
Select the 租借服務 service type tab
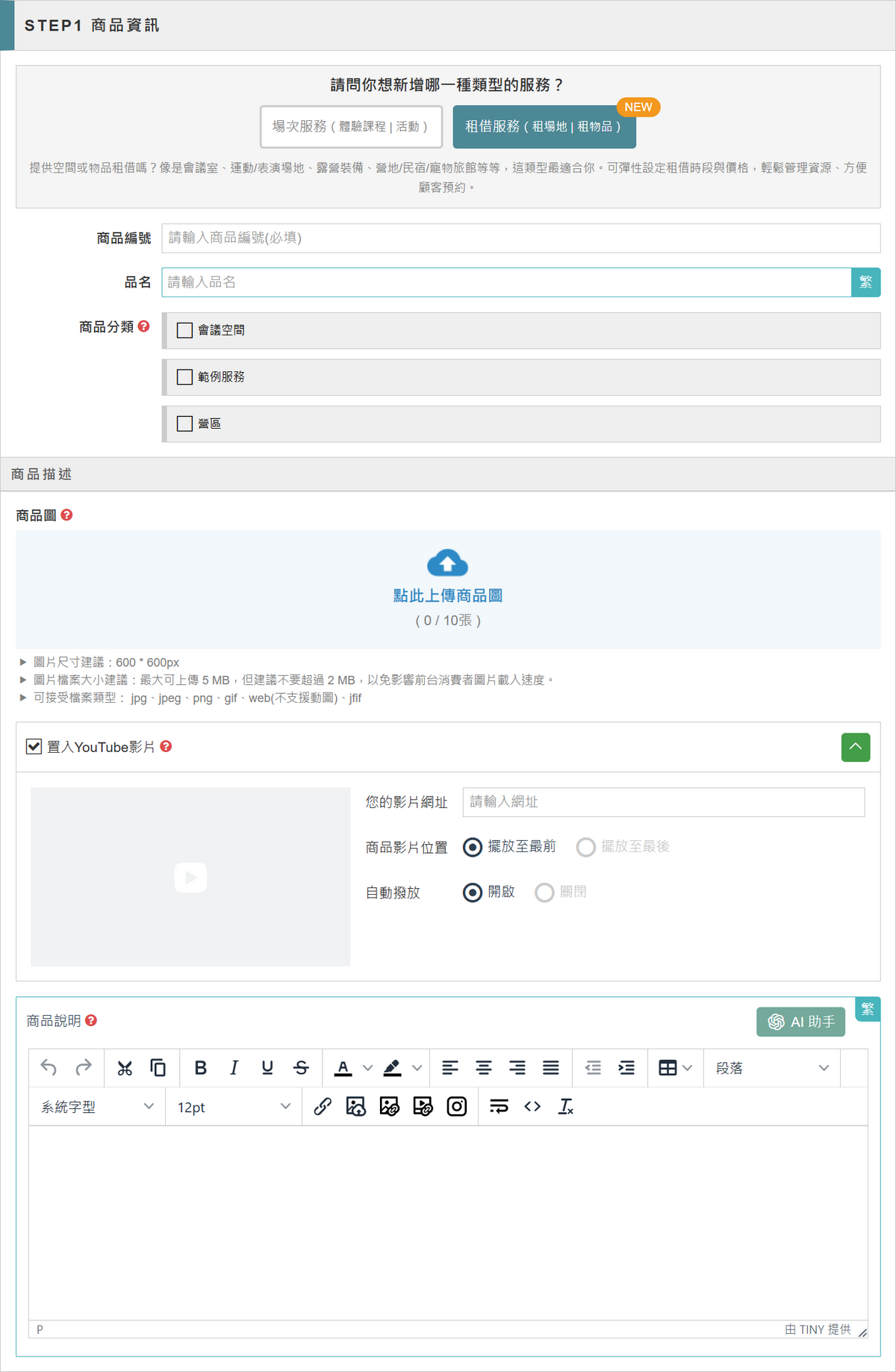pyautogui.click(x=544, y=127)
